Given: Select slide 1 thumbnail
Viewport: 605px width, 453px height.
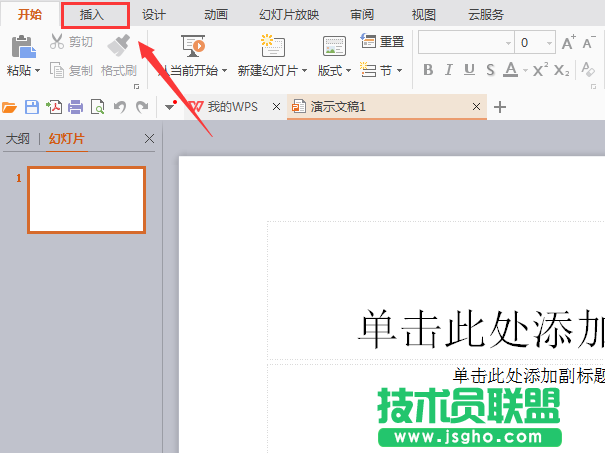Looking at the screenshot, I should pyautogui.click(x=86, y=200).
